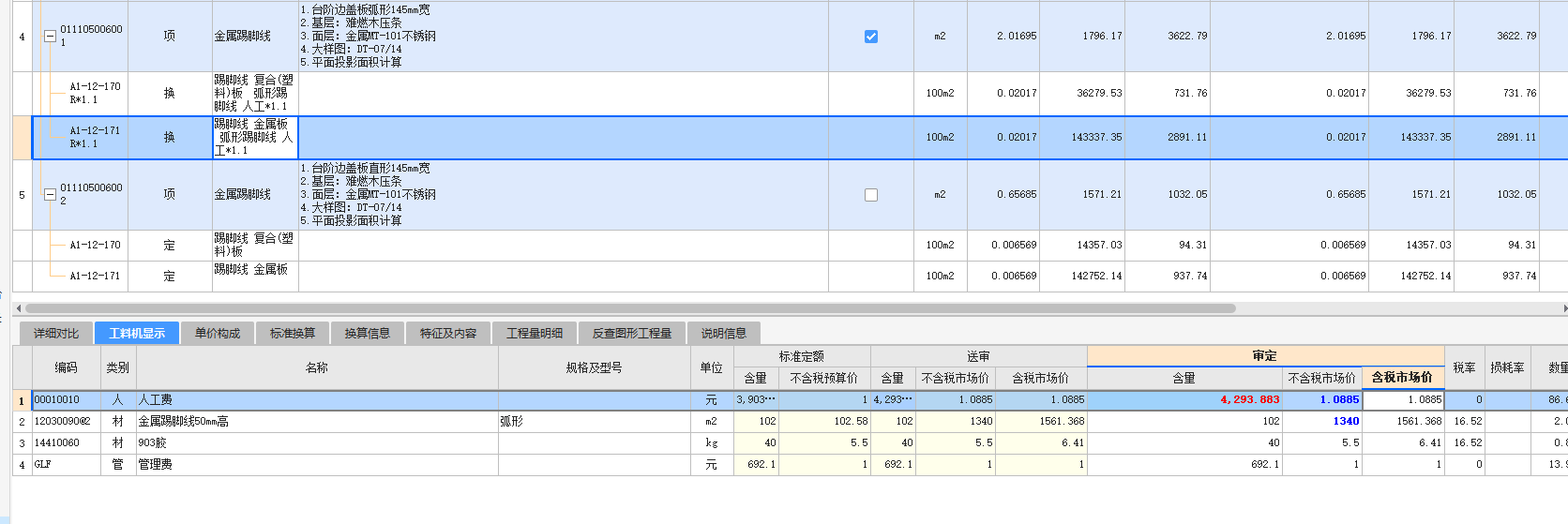Click the 编码 column header
1568x524 pixels.
[x=66, y=367]
